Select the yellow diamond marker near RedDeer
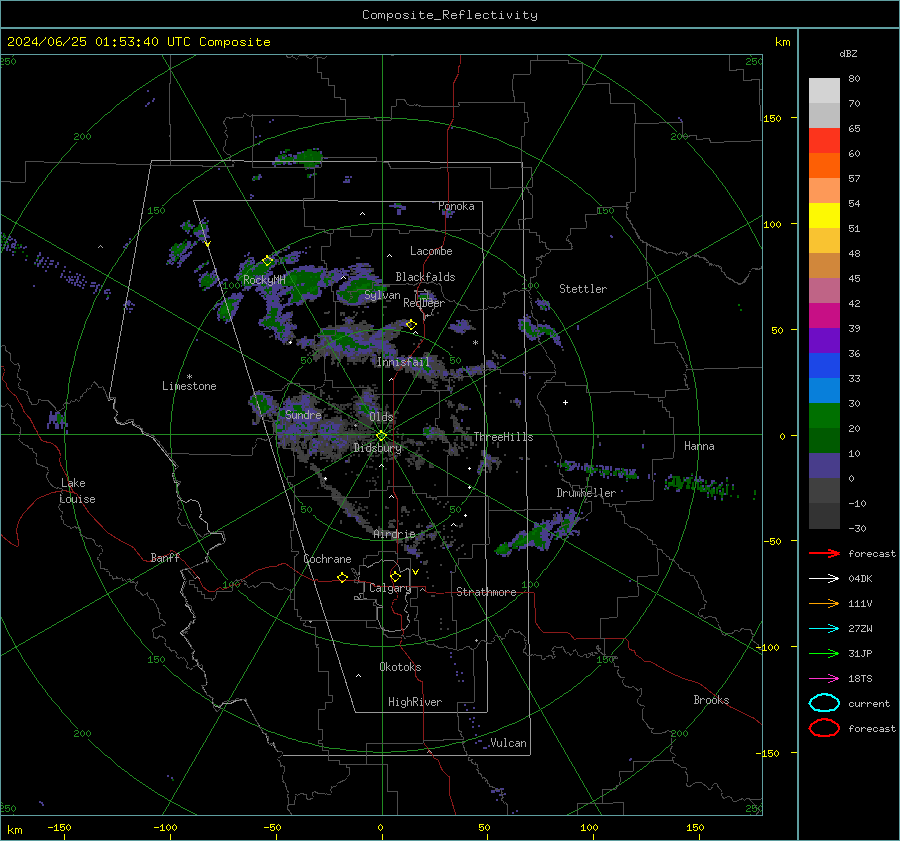 (411, 325)
